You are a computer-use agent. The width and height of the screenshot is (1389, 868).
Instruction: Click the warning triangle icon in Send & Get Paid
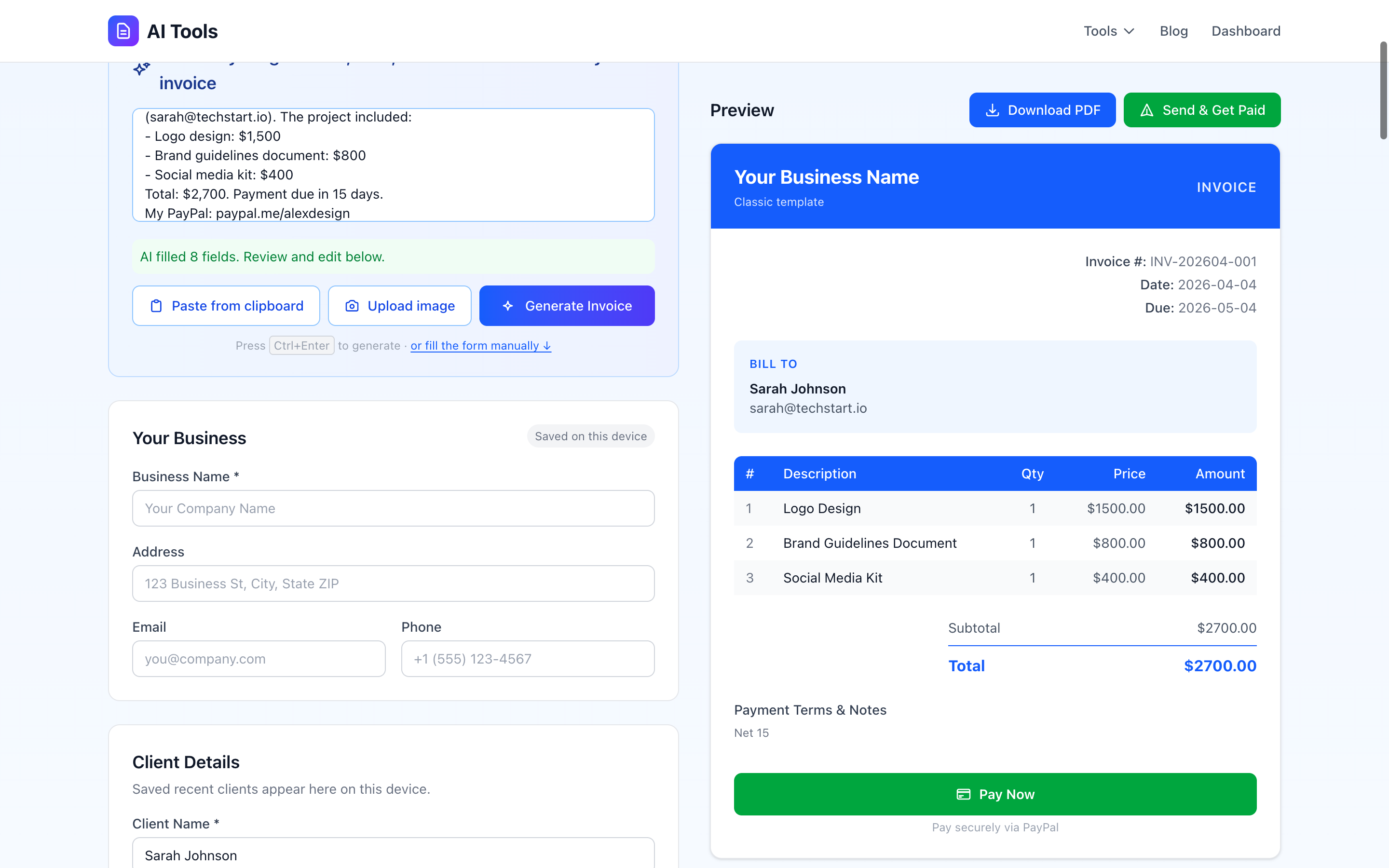1148,109
